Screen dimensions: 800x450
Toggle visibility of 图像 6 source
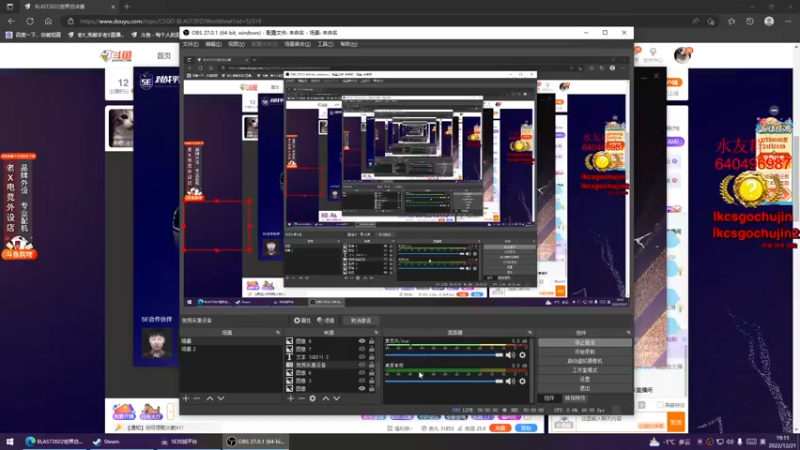[x=362, y=373]
